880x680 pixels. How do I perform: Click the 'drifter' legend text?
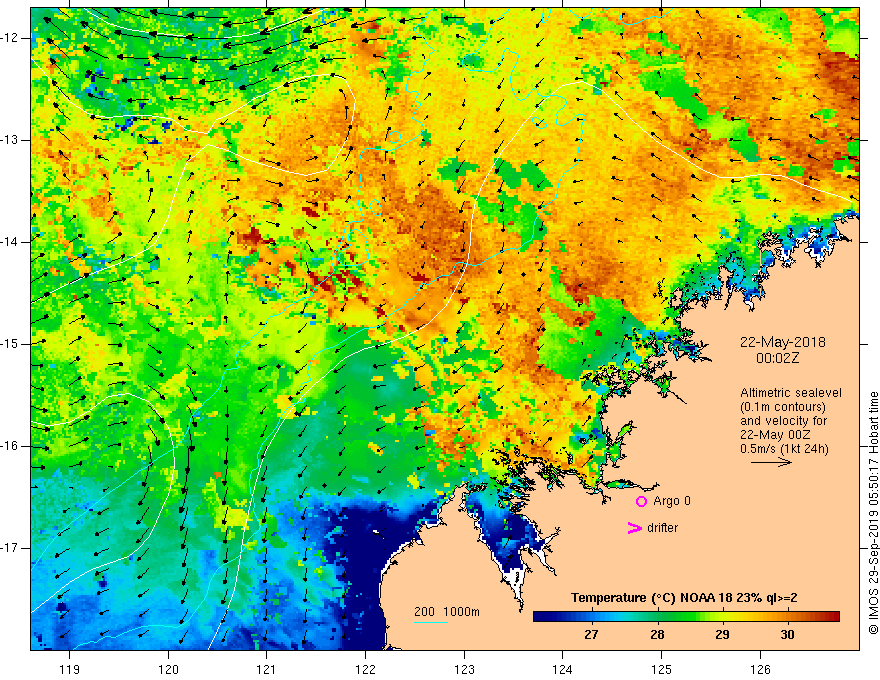tap(662, 528)
